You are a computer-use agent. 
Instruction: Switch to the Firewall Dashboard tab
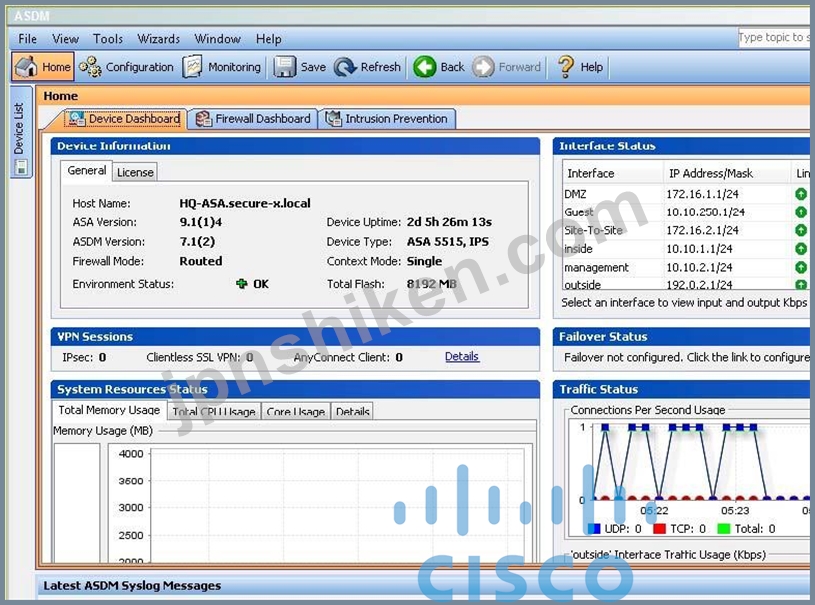[253, 119]
